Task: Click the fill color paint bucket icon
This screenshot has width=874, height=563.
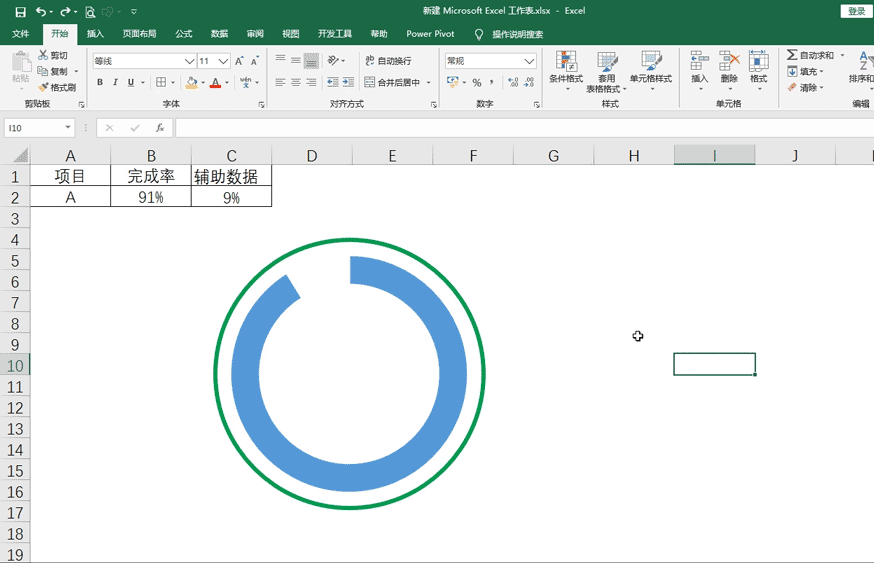Action: click(192, 82)
